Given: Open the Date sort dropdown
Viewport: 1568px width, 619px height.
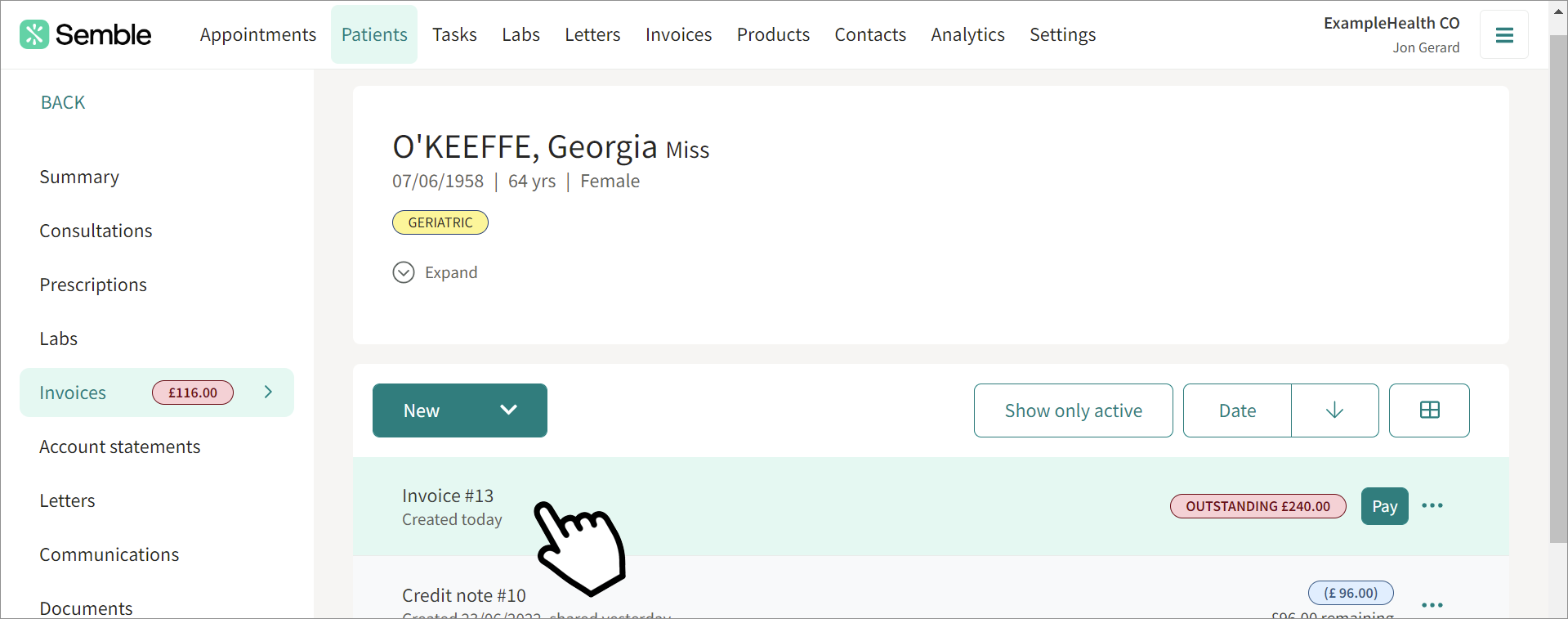Looking at the screenshot, I should click(1237, 410).
